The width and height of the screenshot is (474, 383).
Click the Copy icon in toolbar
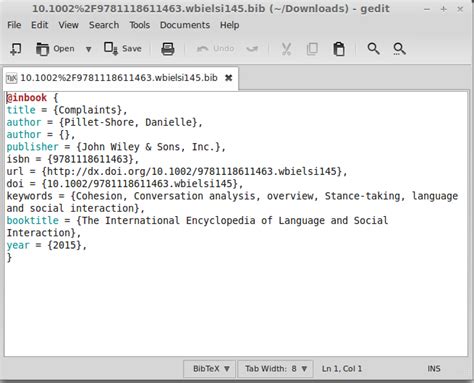312,49
